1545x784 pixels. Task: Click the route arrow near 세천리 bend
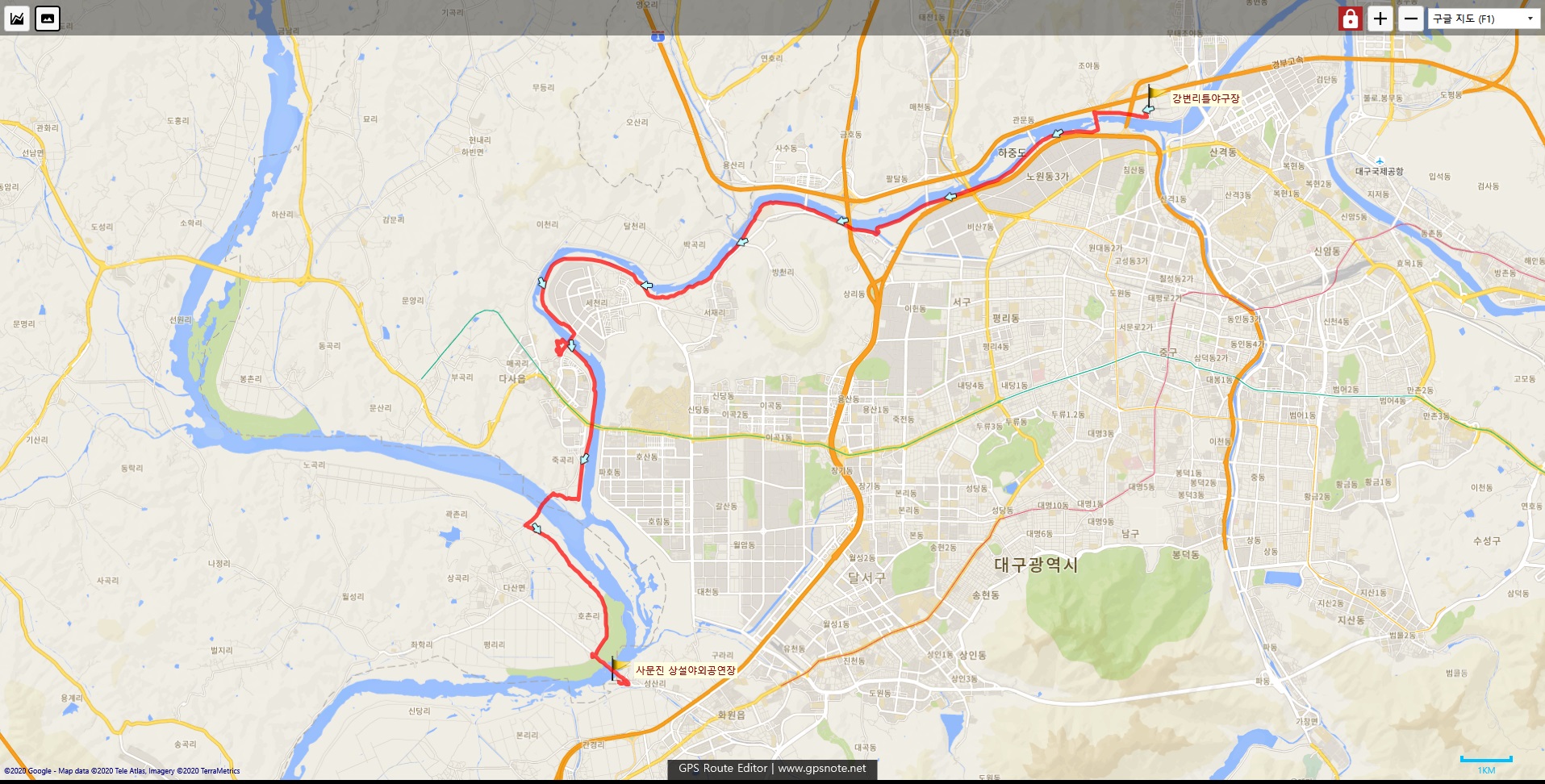[542, 282]
